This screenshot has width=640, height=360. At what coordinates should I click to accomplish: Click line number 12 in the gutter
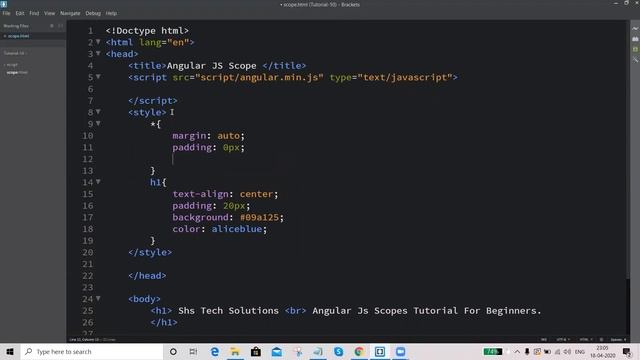pyautogui.click(x=87, y=159)
